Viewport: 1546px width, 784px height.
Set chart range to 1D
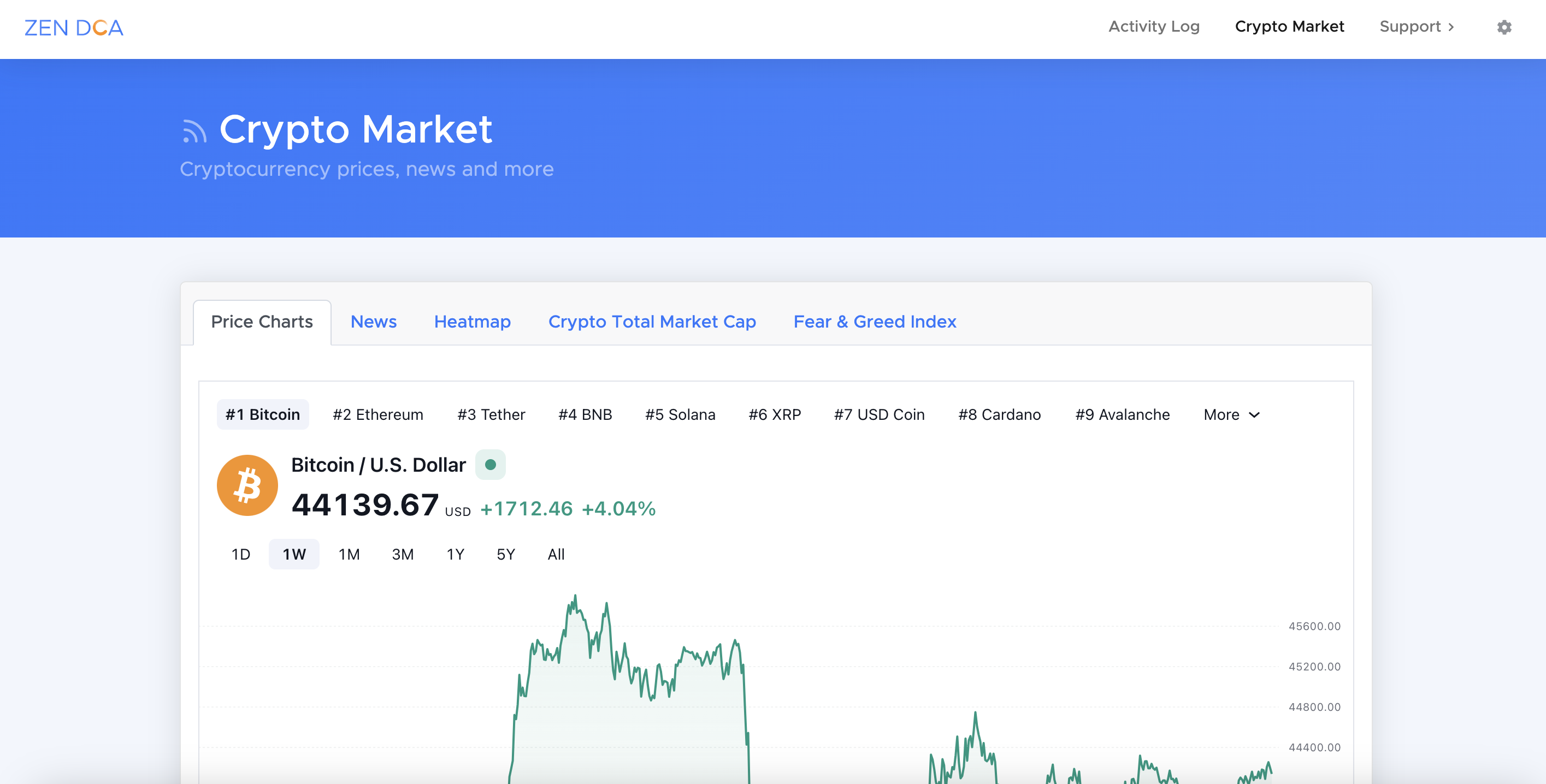click(241, 554)
